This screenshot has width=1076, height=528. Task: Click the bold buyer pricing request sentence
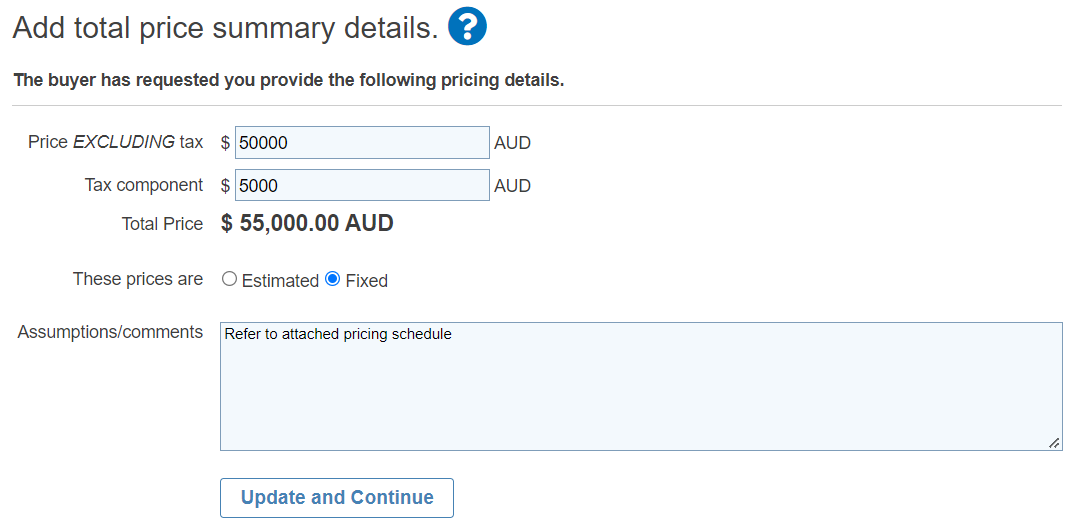pos(289,80)
